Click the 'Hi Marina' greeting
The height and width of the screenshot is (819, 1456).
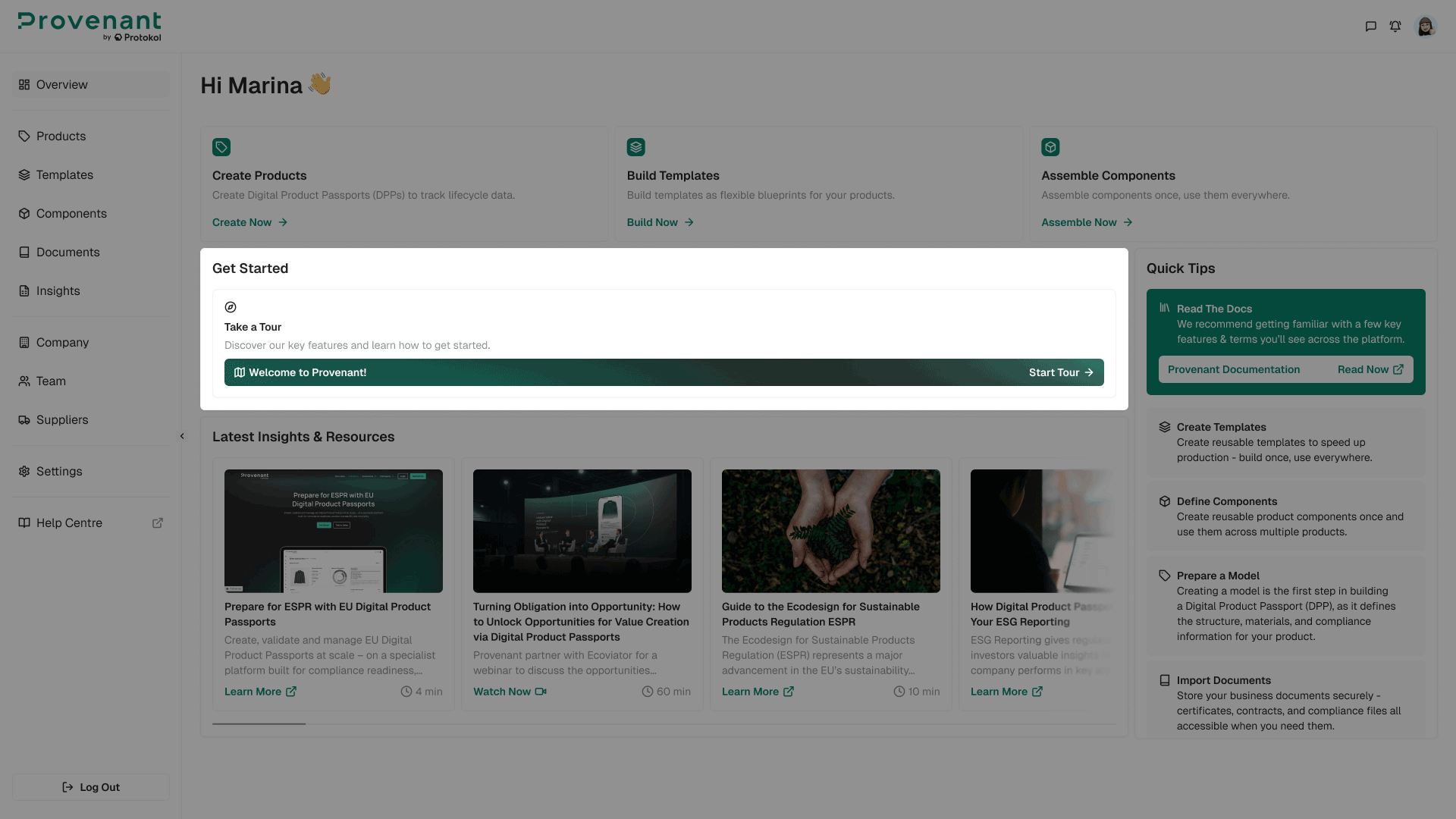(x=265, y=85)
